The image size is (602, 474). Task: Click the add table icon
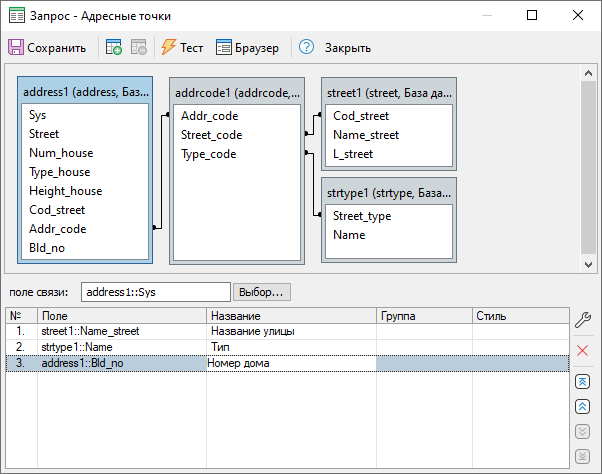point(114,48)
